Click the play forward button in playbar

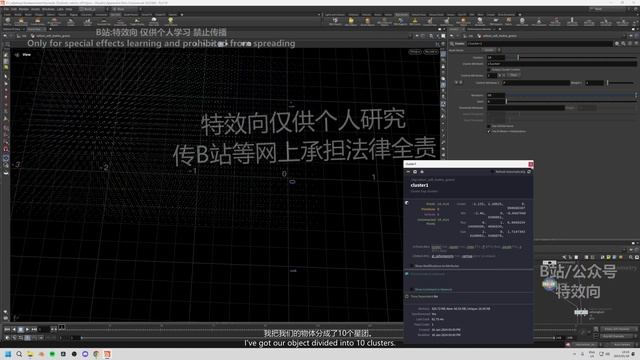click(x=27, y=329)
